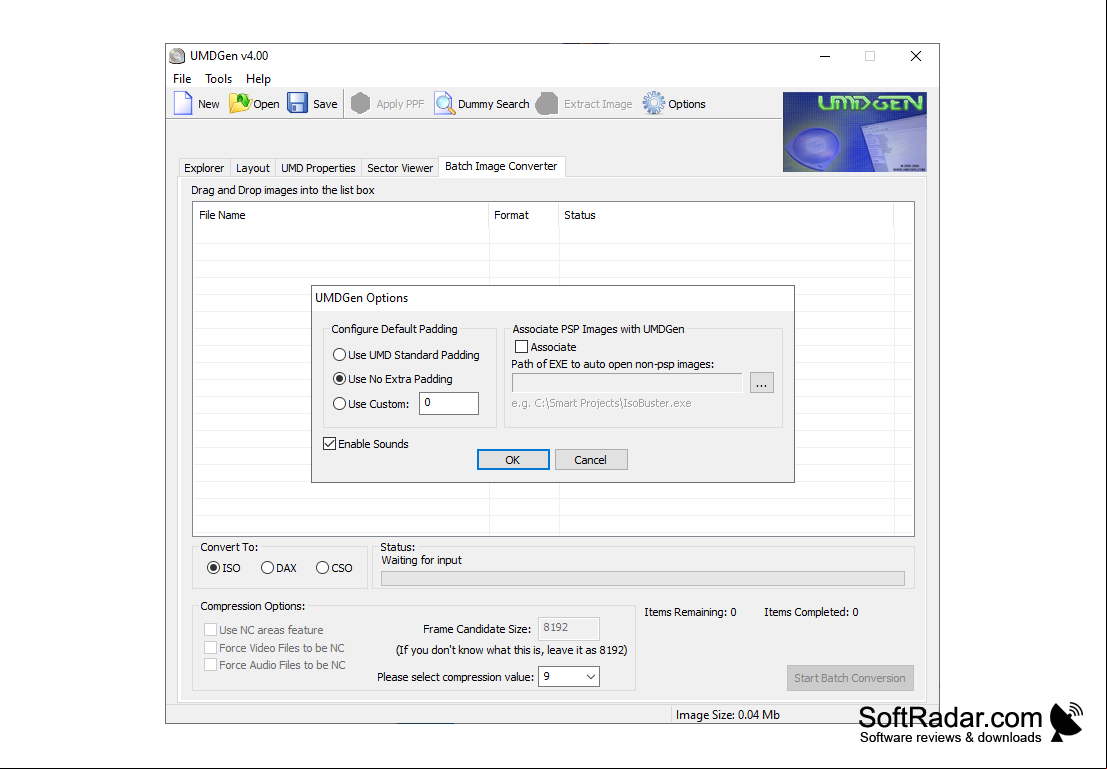Click the browse (...) button for EXE path
This screenshot has width=1107, height=769.
click(x=761, y=383)
